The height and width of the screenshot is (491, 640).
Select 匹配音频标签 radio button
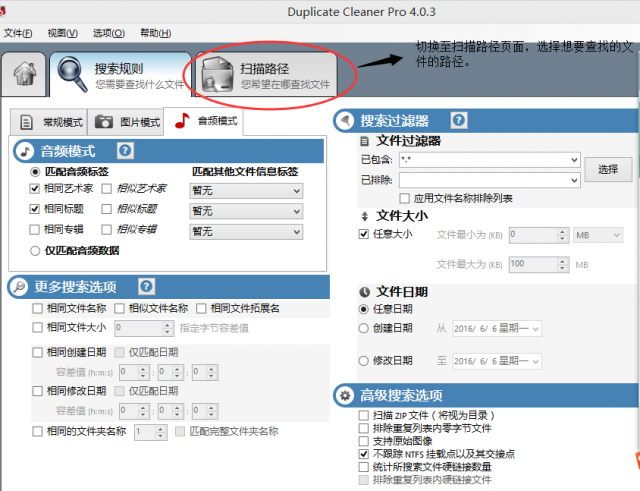35,172
